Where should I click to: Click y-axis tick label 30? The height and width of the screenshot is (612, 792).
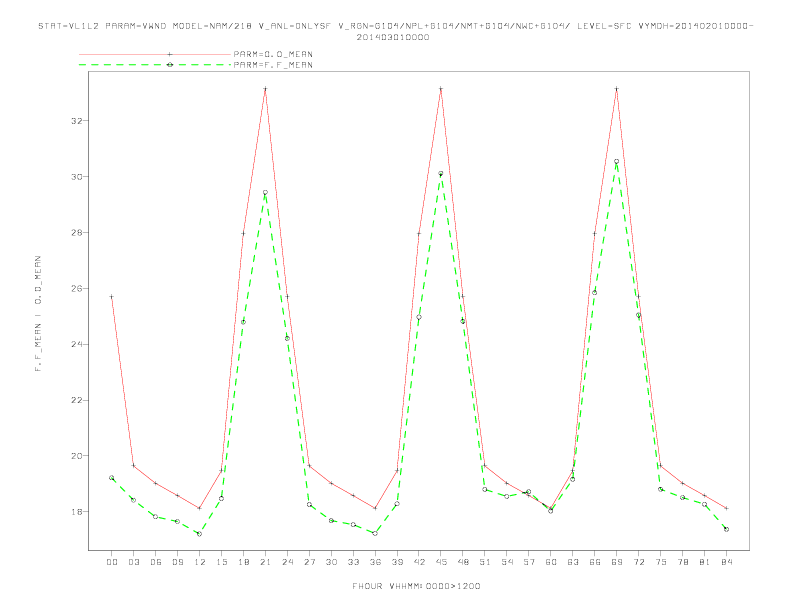(77, 177)
